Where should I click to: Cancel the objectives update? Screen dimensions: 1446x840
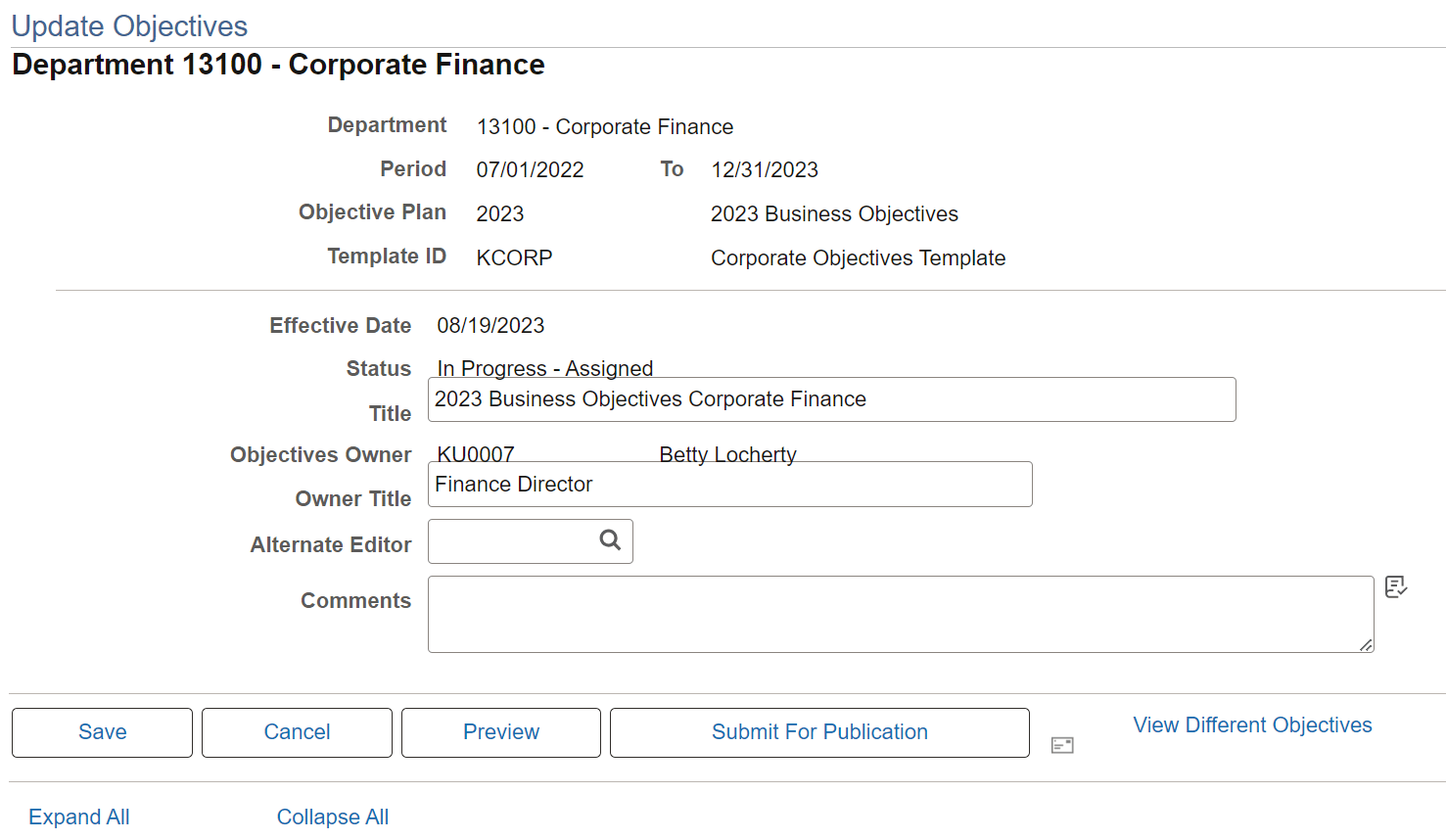(x=297, y=732)
